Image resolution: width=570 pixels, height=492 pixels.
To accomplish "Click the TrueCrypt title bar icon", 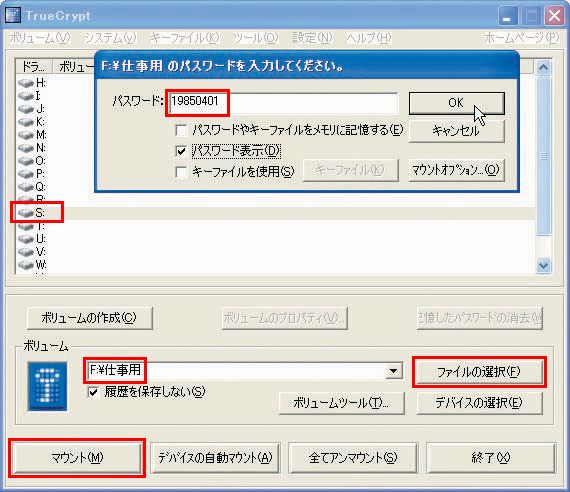I will tap(13, 15).
